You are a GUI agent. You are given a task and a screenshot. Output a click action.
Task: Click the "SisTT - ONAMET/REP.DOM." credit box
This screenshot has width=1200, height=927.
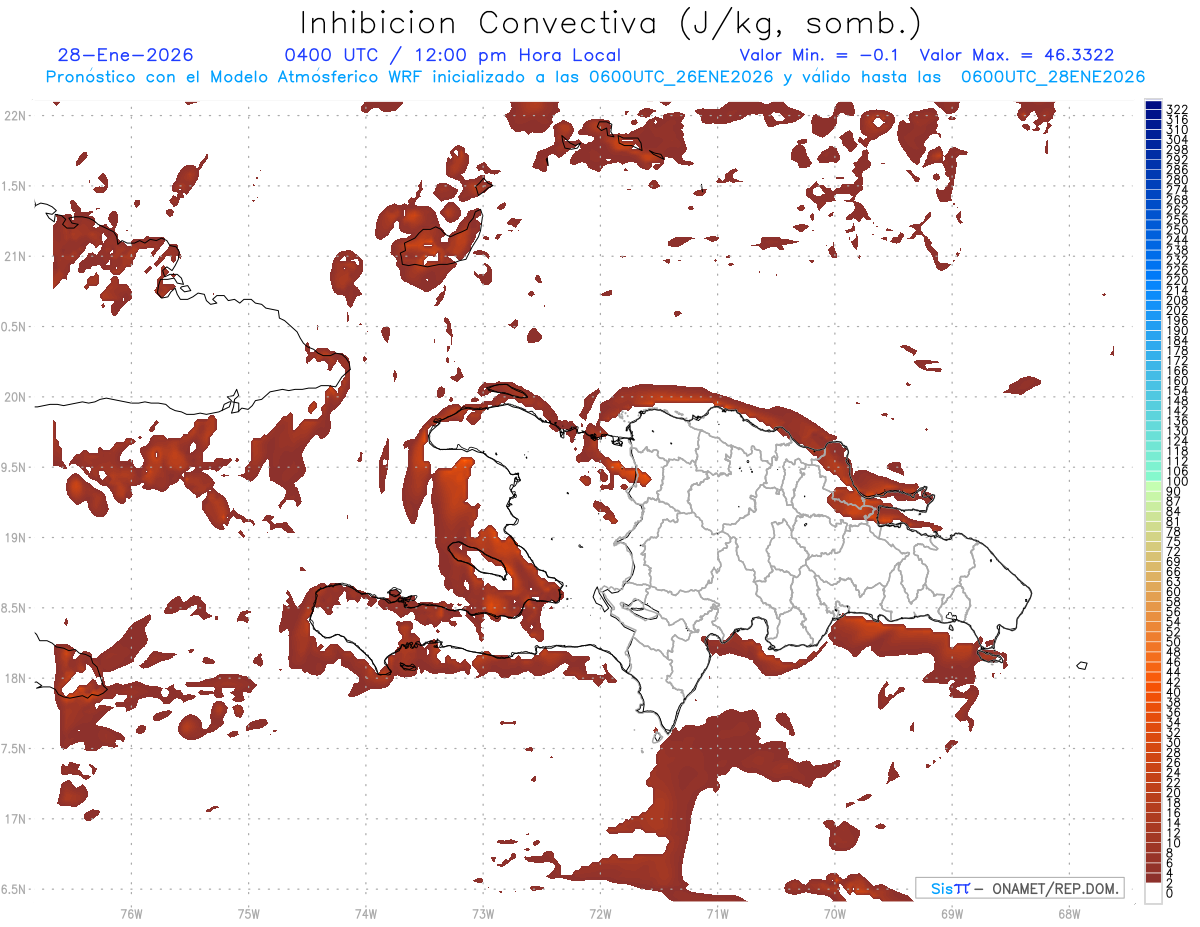1020,888
